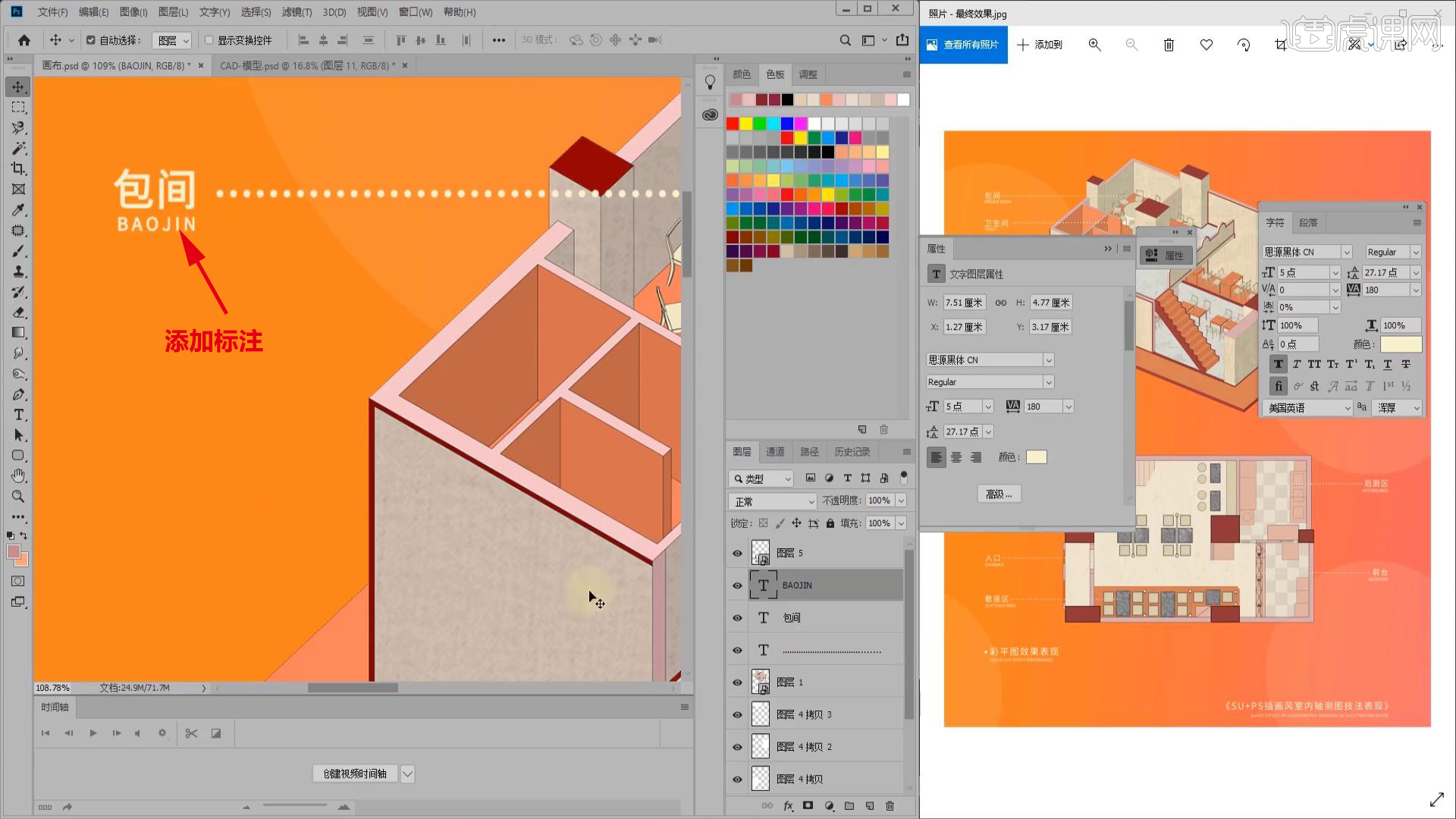Hide the BAOJIN text layer
Image resolution: width=1456 pixels, height=819 pixels.
(737, 585)
